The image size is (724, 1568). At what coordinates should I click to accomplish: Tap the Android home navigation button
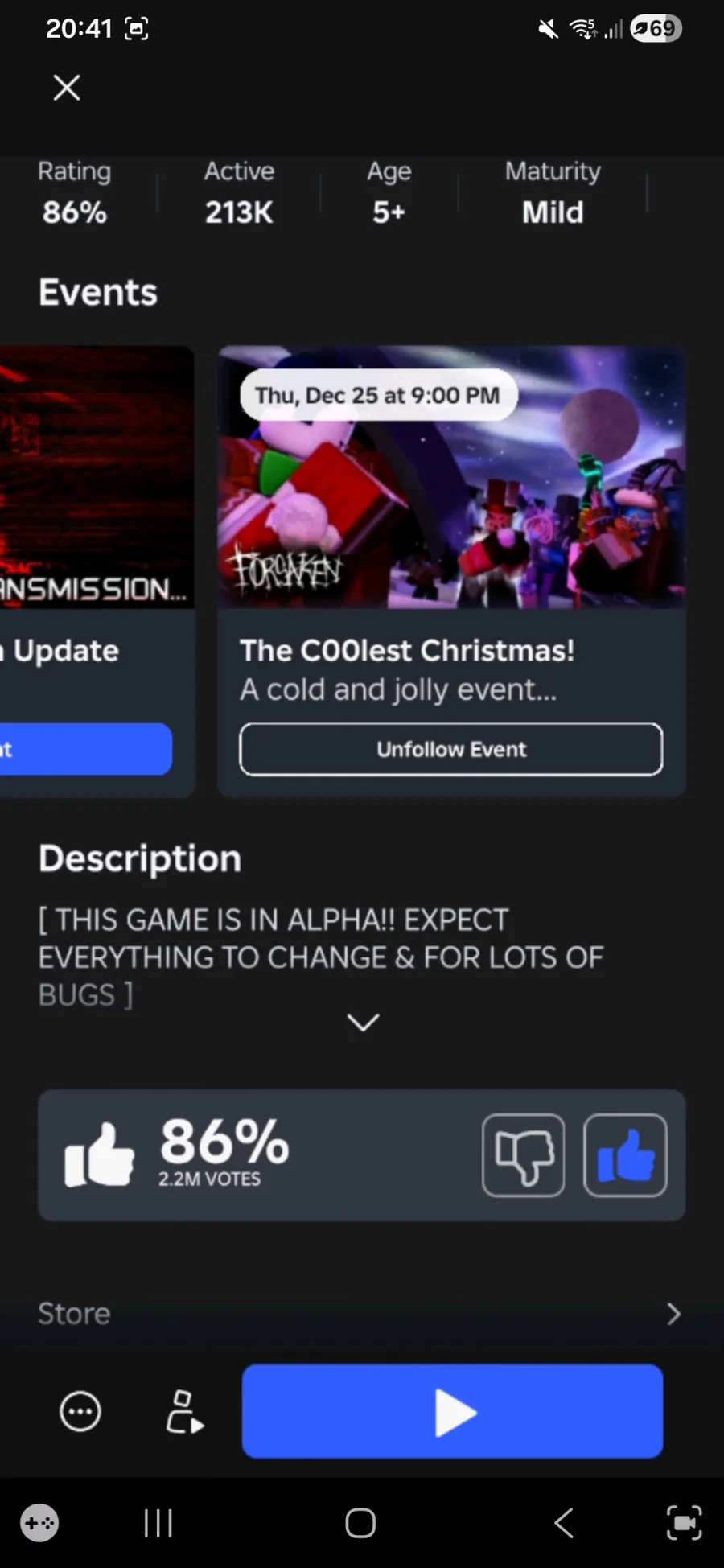[x=360, y=1523]
